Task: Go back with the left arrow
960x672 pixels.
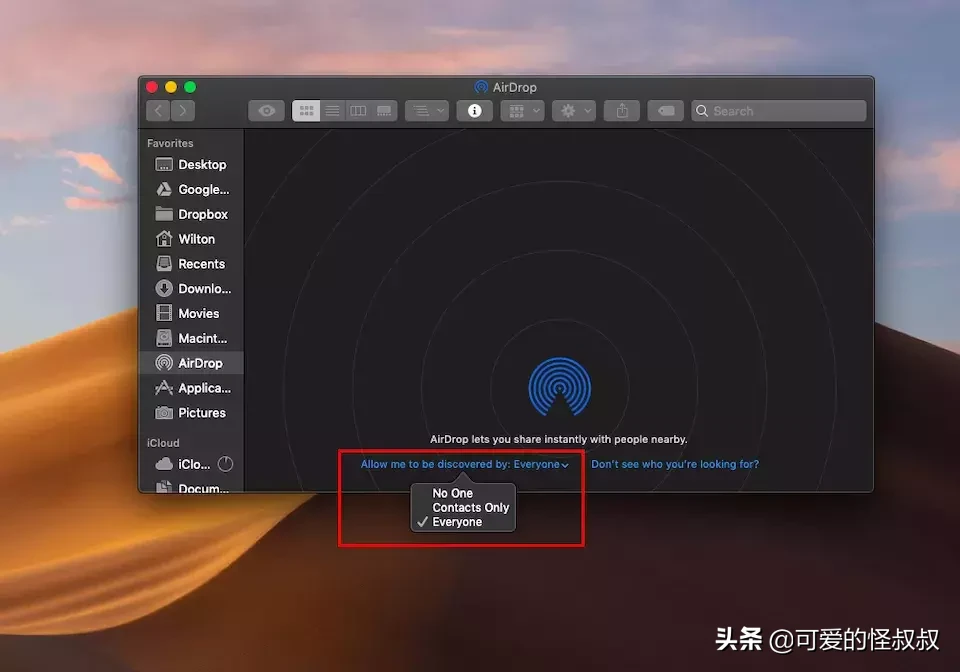Action: (x=158, y=111)
